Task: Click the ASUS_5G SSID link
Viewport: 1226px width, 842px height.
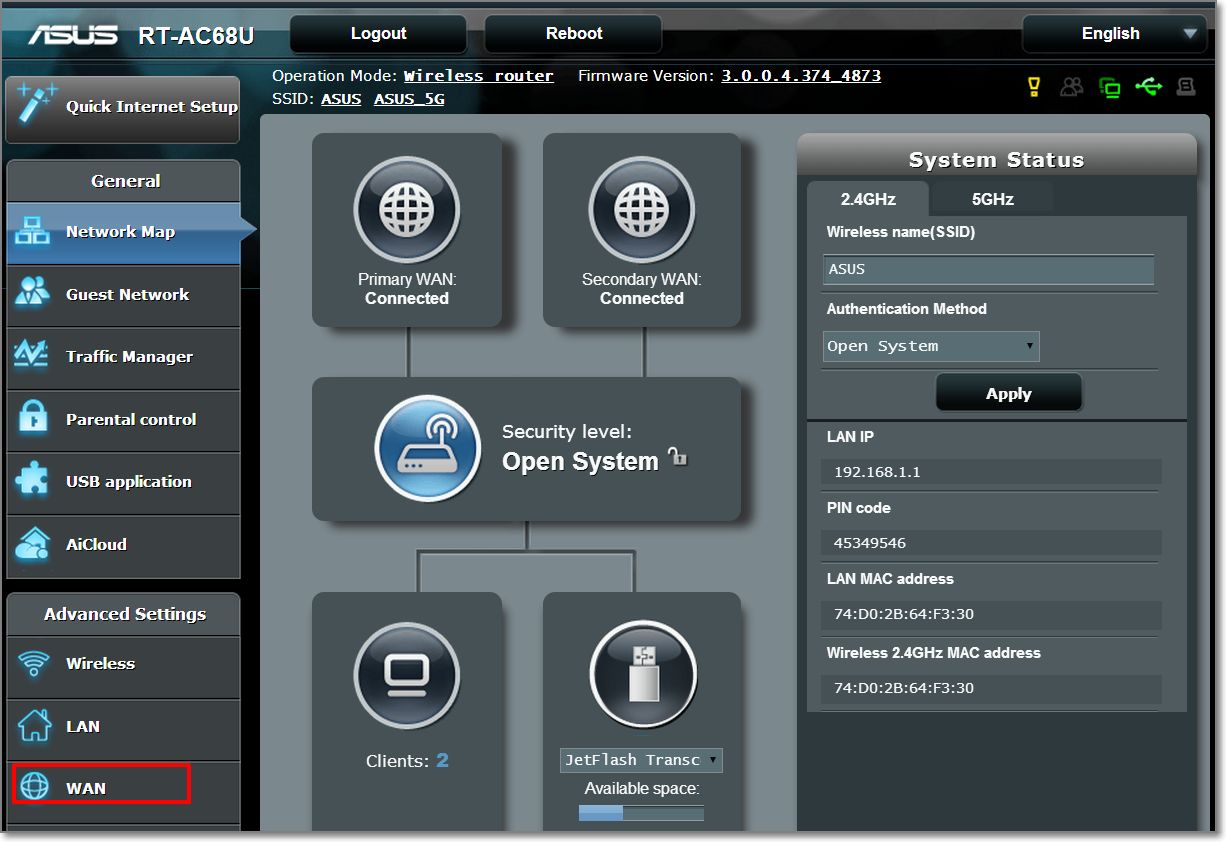Action: tap(409, 99)
